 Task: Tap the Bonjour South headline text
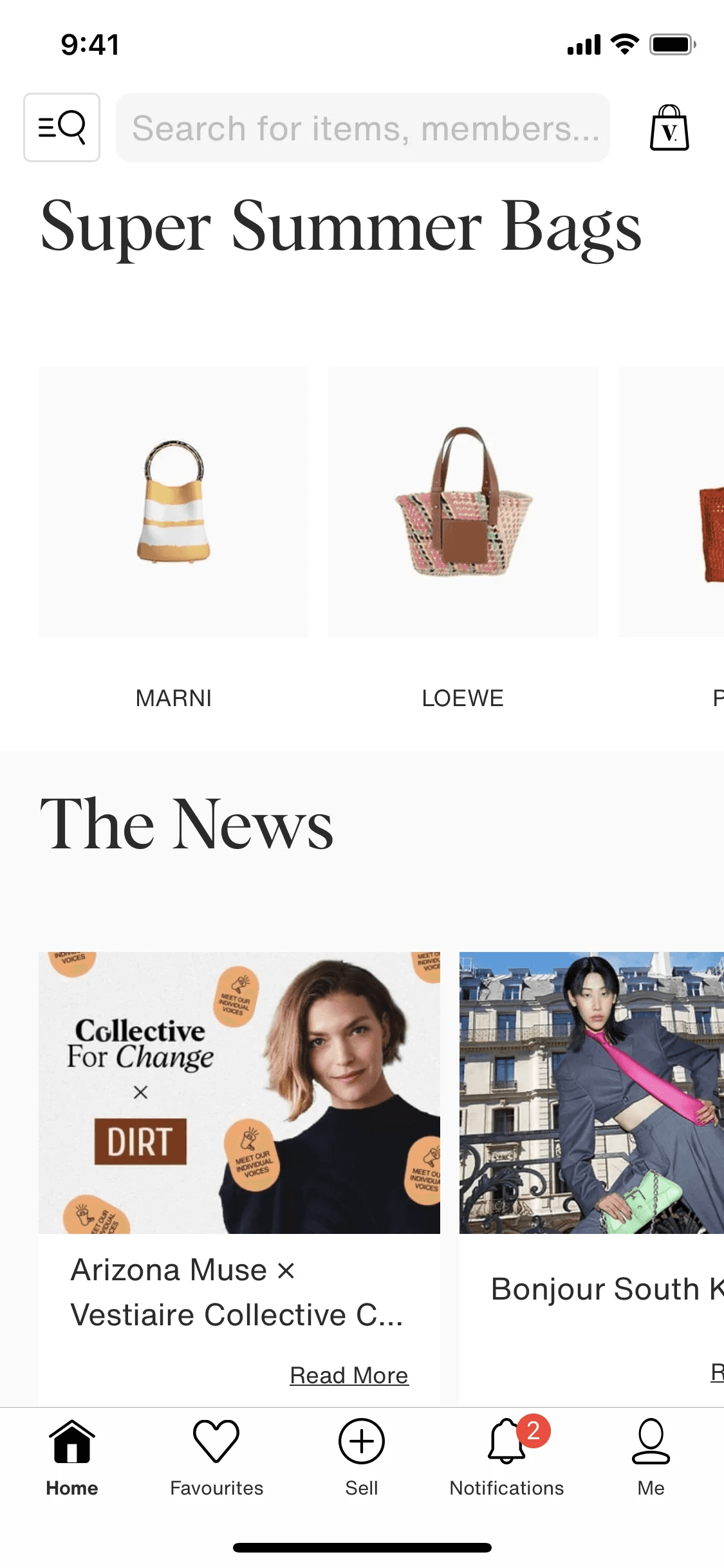tap(607, 1289)
